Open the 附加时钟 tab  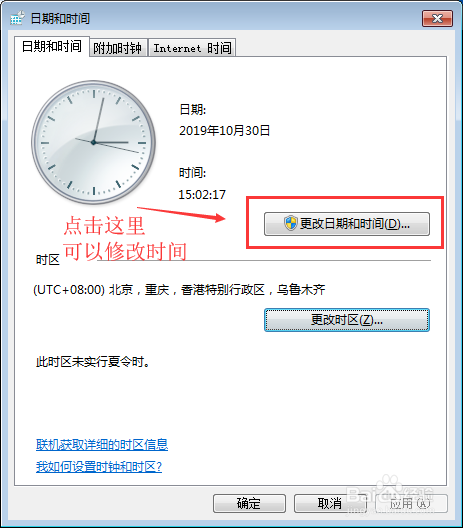point(118,48)
